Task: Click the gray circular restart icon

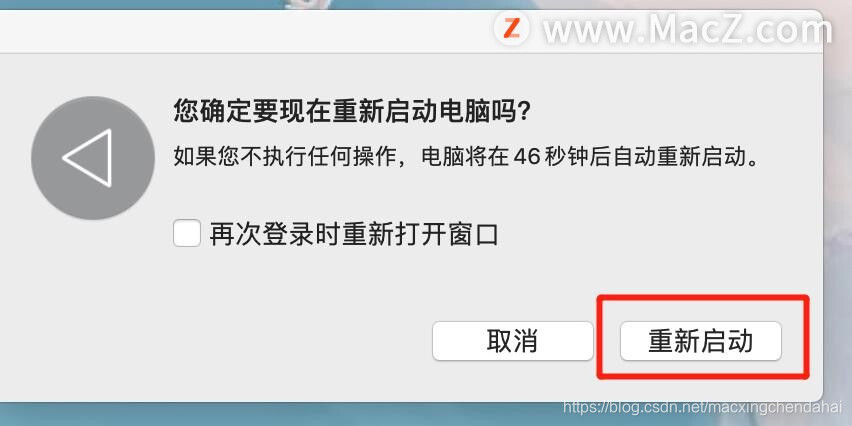Action: pos(93,158)
